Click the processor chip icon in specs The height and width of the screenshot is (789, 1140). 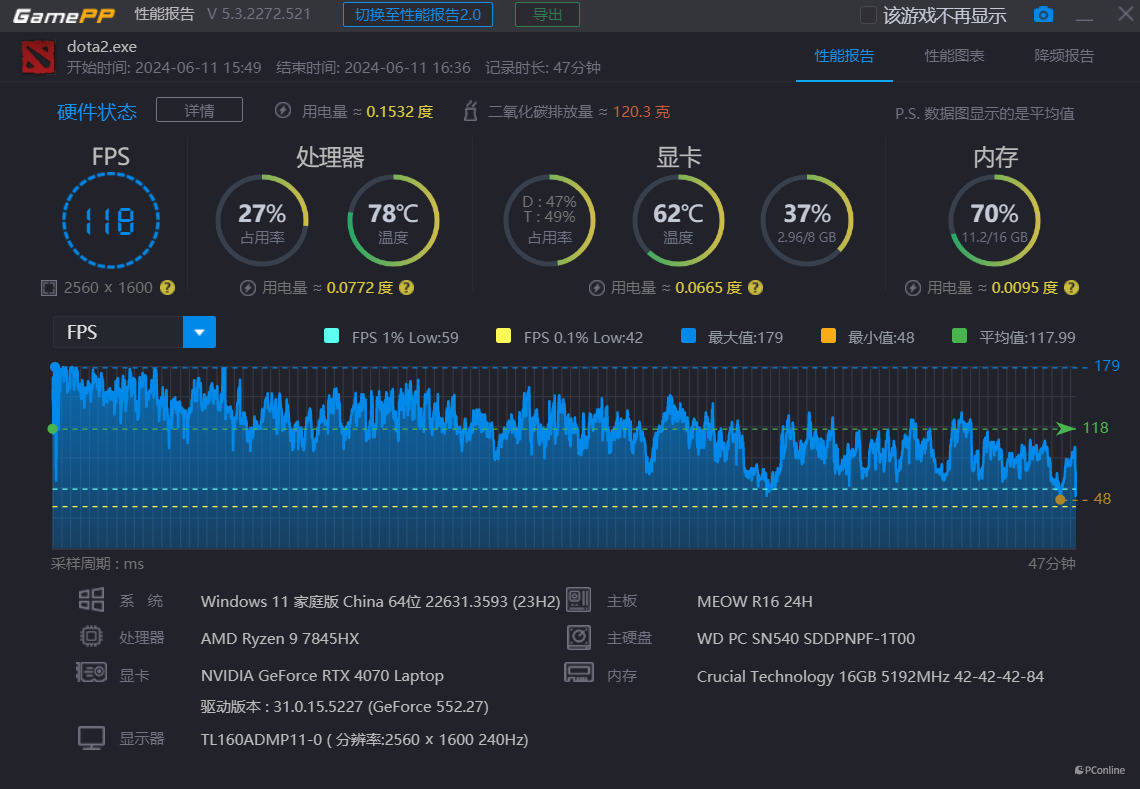pos(91,637)
